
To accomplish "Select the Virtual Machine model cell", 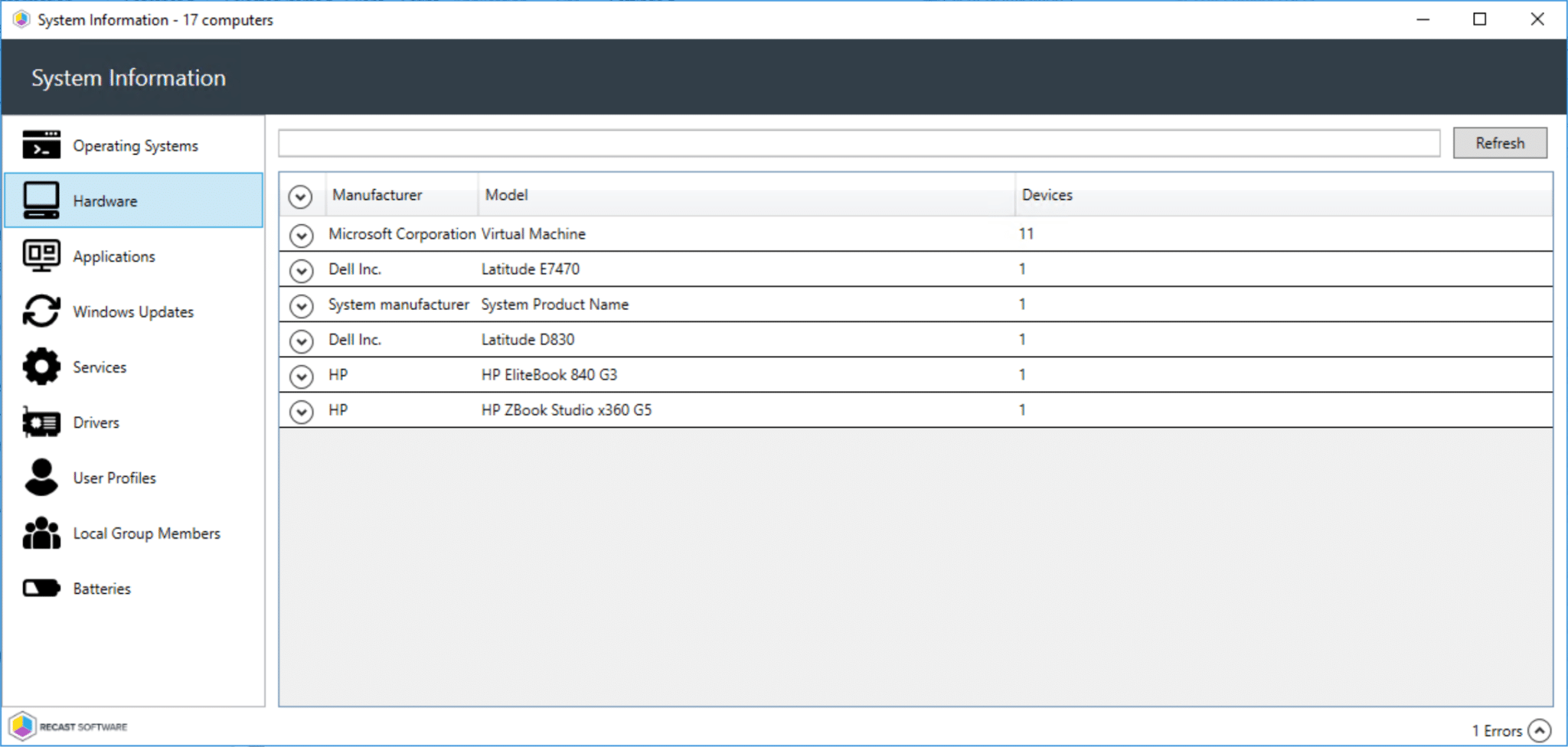I will click(x=533, y=234).
